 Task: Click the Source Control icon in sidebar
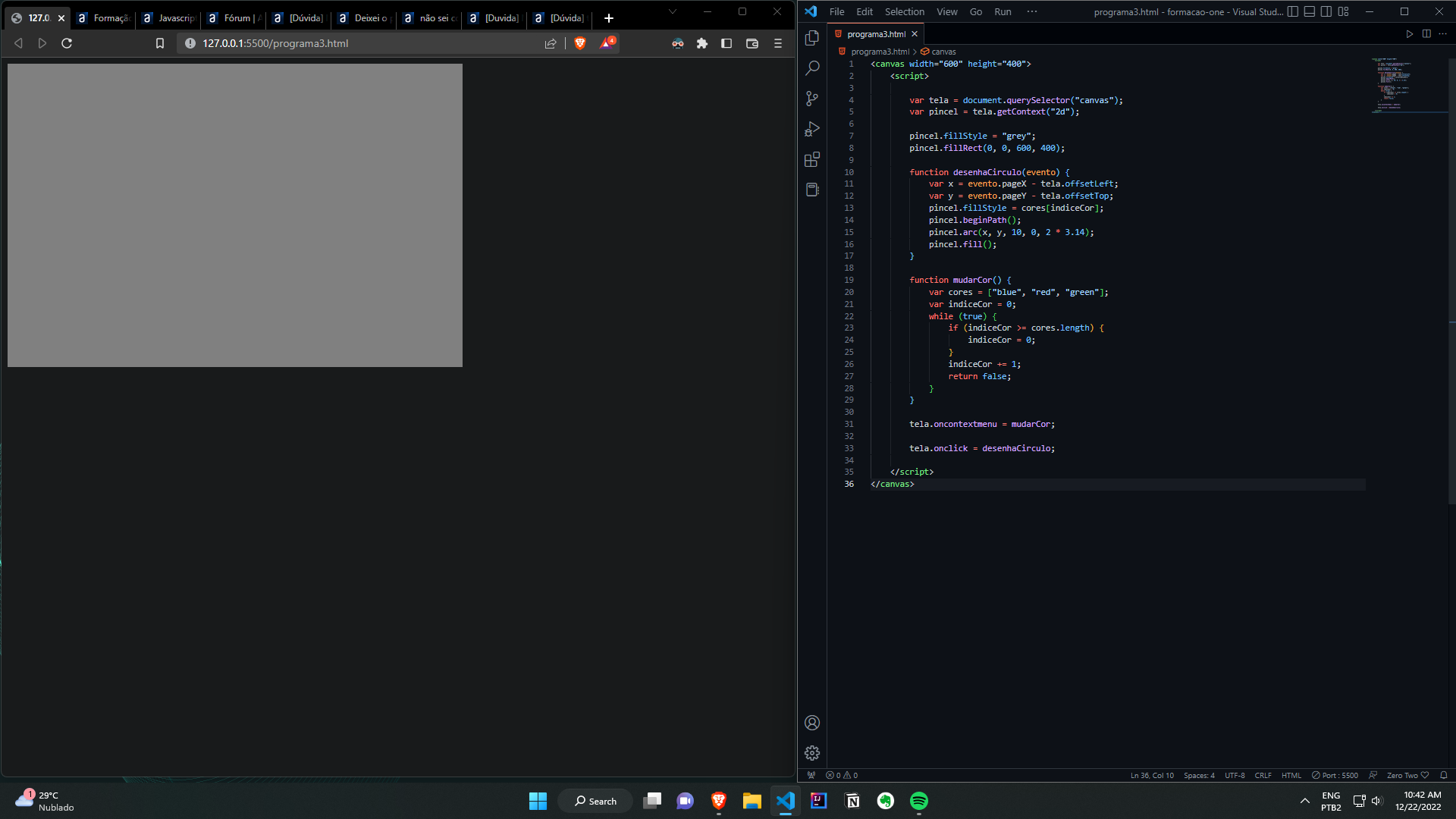pyautogui.click(x=811, y=98)
